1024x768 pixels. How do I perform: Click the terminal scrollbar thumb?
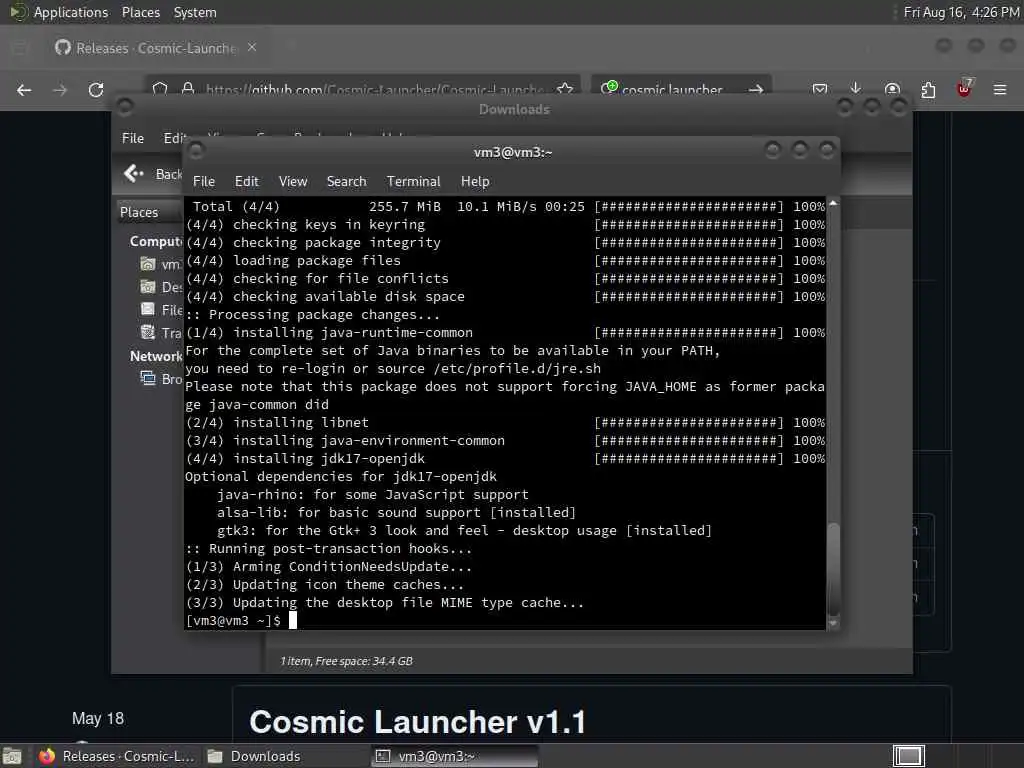point(833,568)
